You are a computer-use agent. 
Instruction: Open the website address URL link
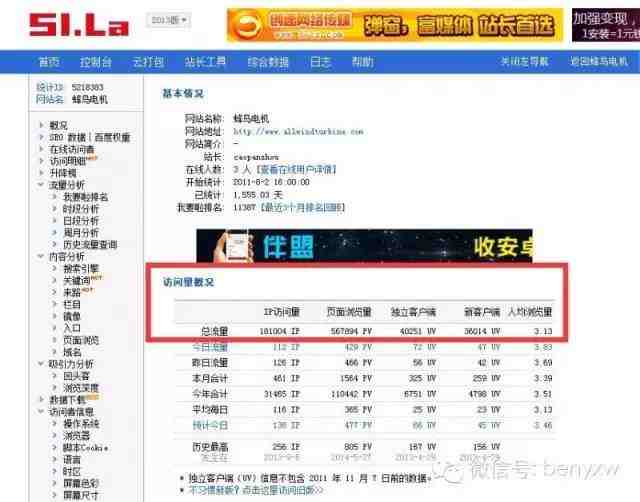298,131
